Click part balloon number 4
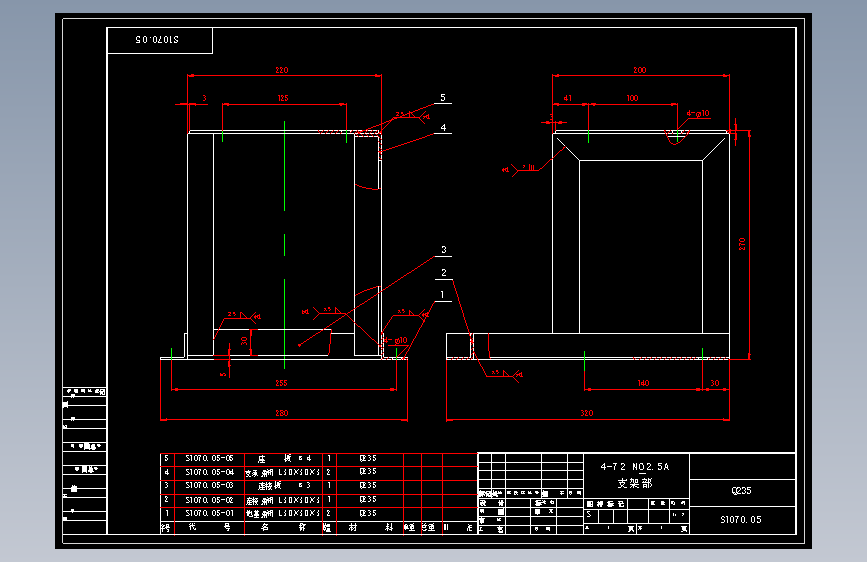 pyautogui.click(x=443, y=128)
